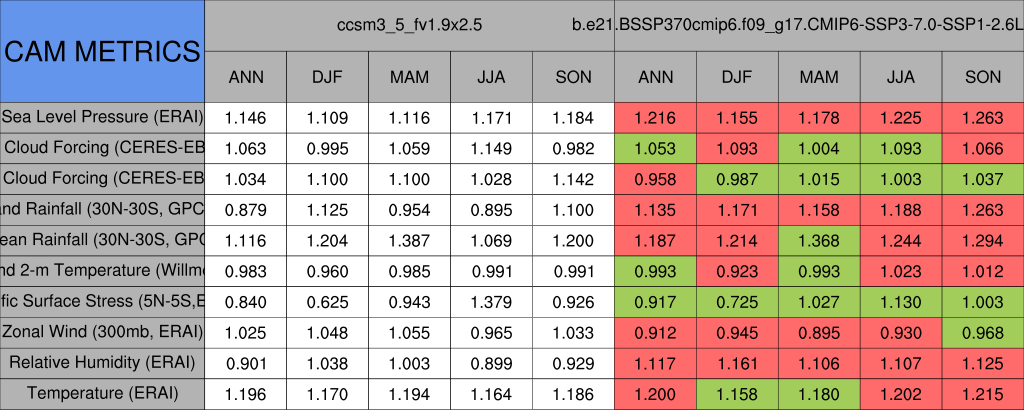Select the JJA column header under the b.e21 model
Image resolution: width=1024 pixels, height=410 pixels.
pyautogui.click(x=901, y=77)
